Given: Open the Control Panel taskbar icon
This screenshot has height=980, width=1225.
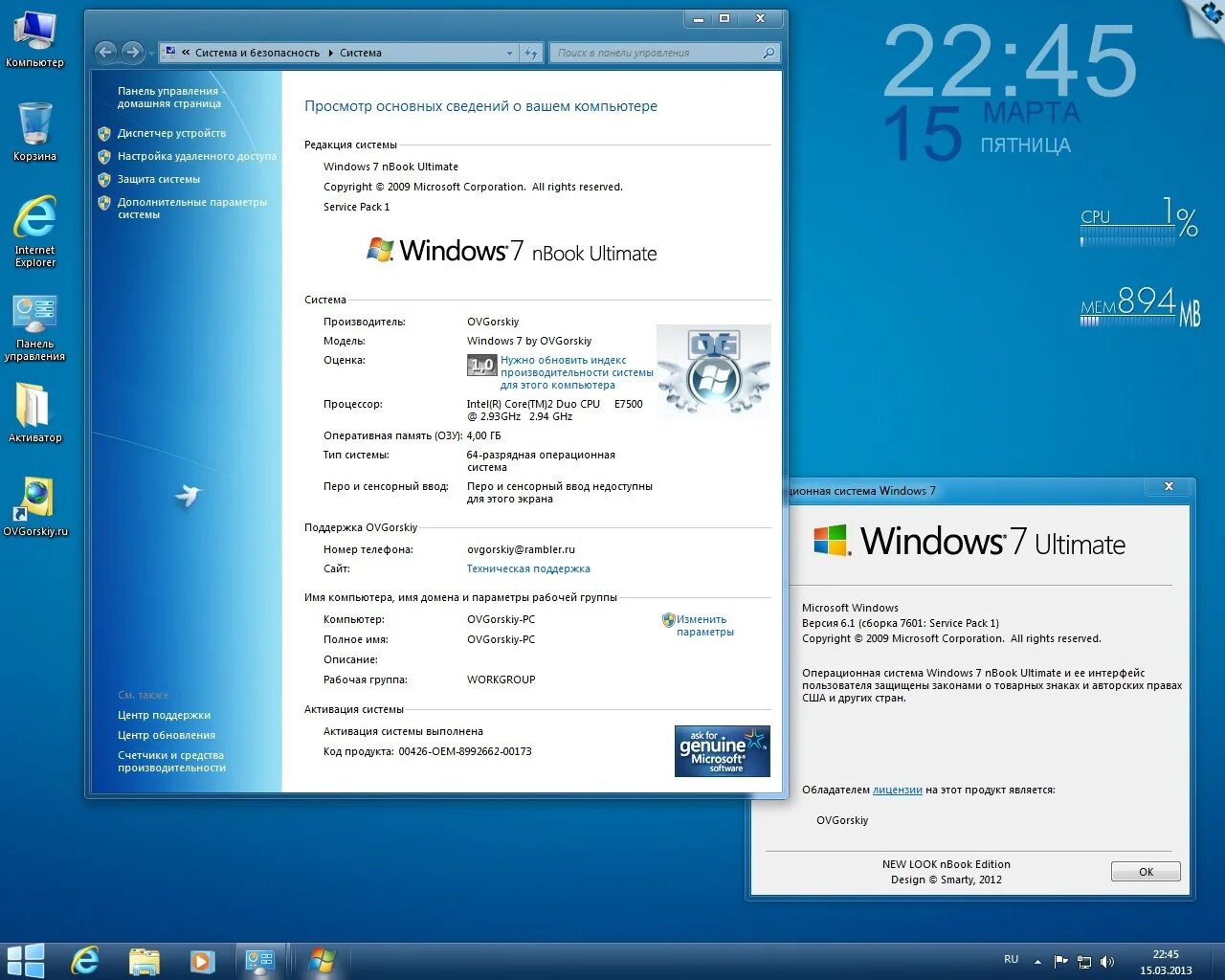Looking at the screenshot, I should (261, 959).
